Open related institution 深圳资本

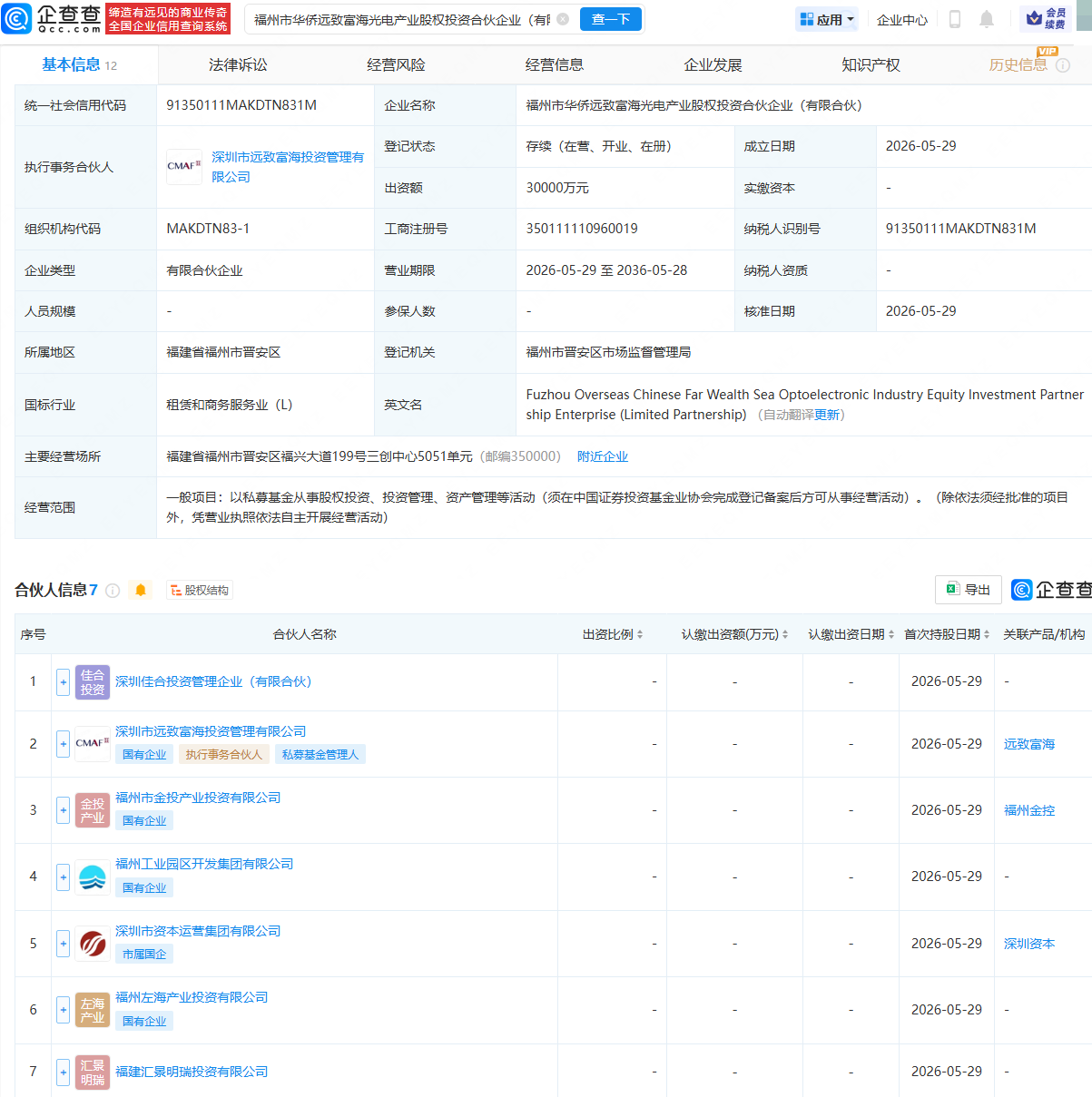pos(1029,944)
